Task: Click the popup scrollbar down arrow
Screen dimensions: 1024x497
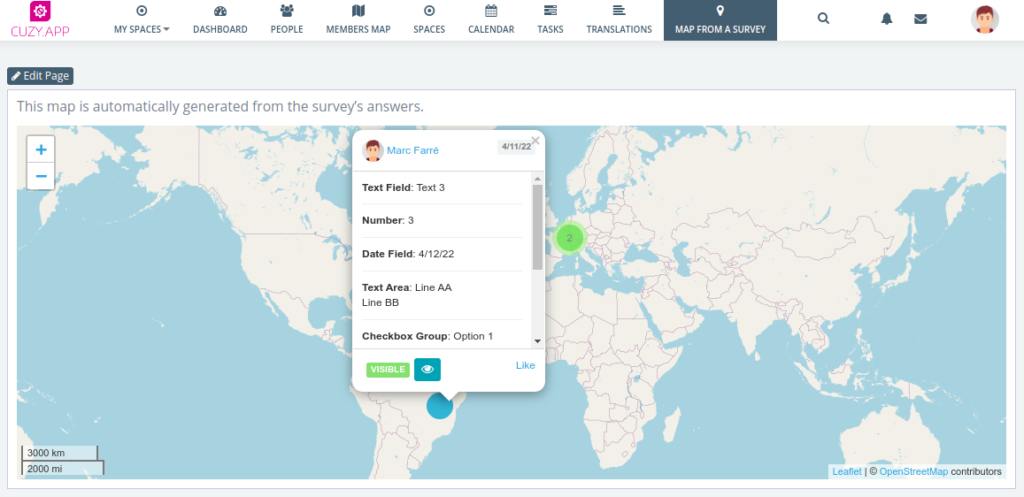Action: 537,341
